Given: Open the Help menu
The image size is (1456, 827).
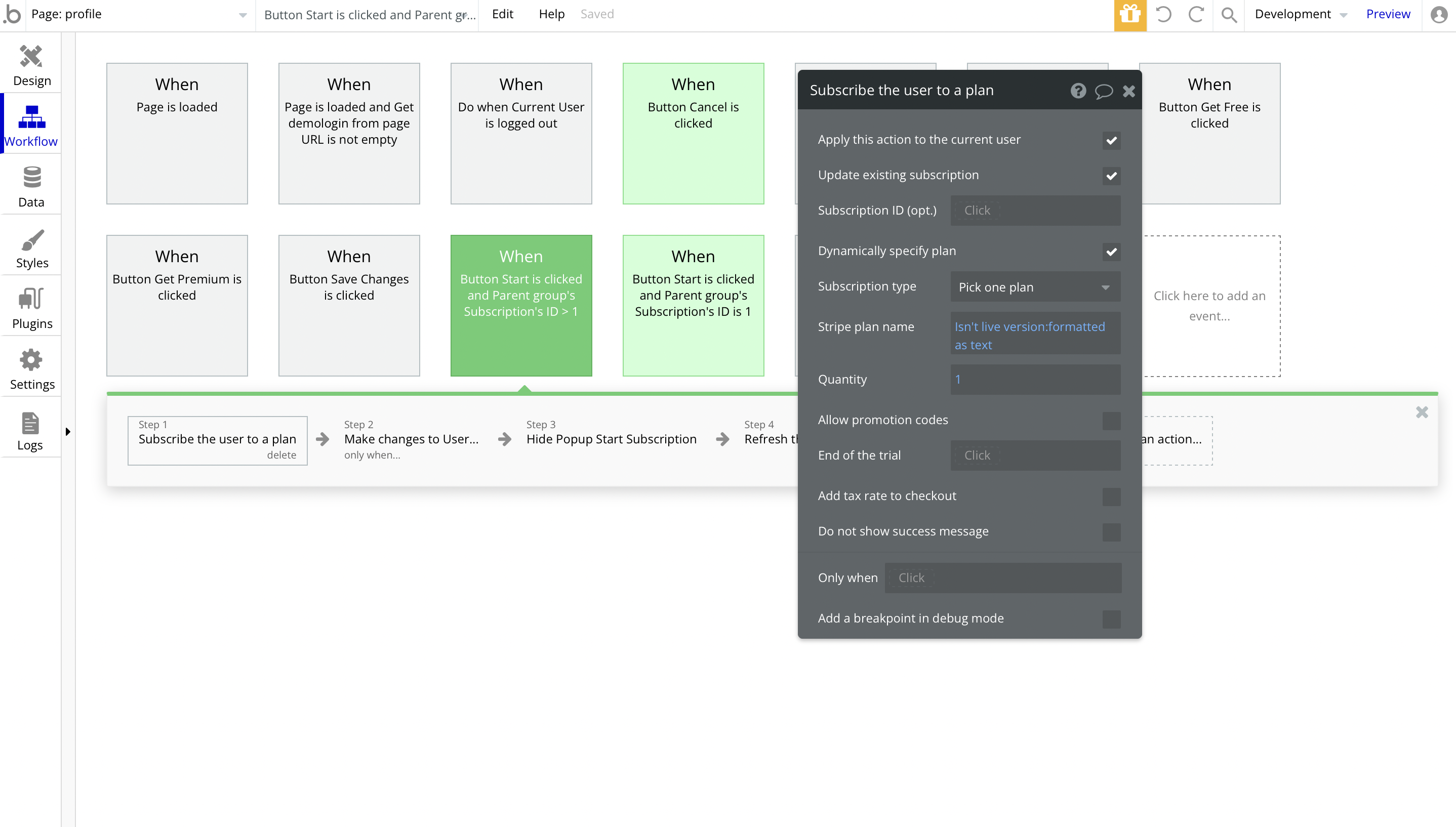Looking at the screenshot, I should coord(551,14).
